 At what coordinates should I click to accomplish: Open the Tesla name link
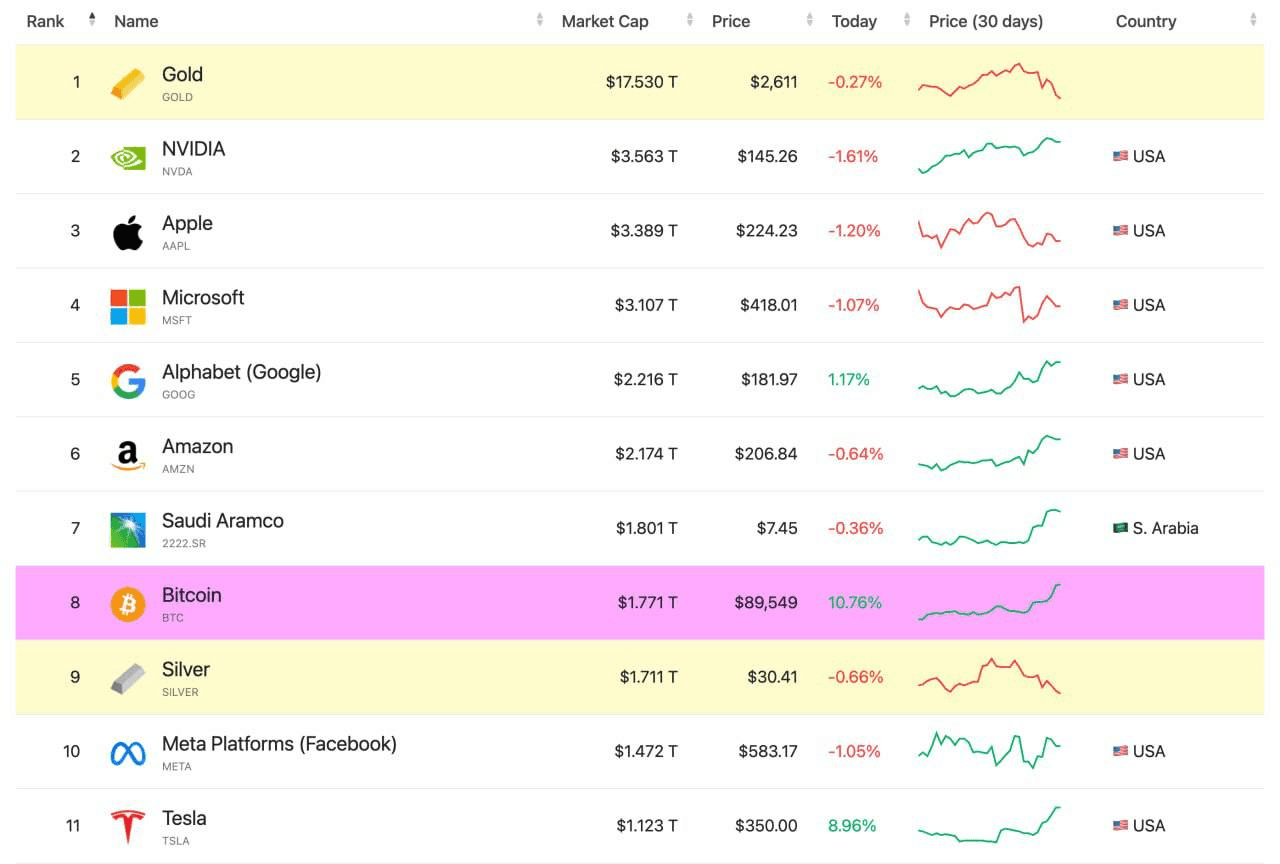click(184, 818)
